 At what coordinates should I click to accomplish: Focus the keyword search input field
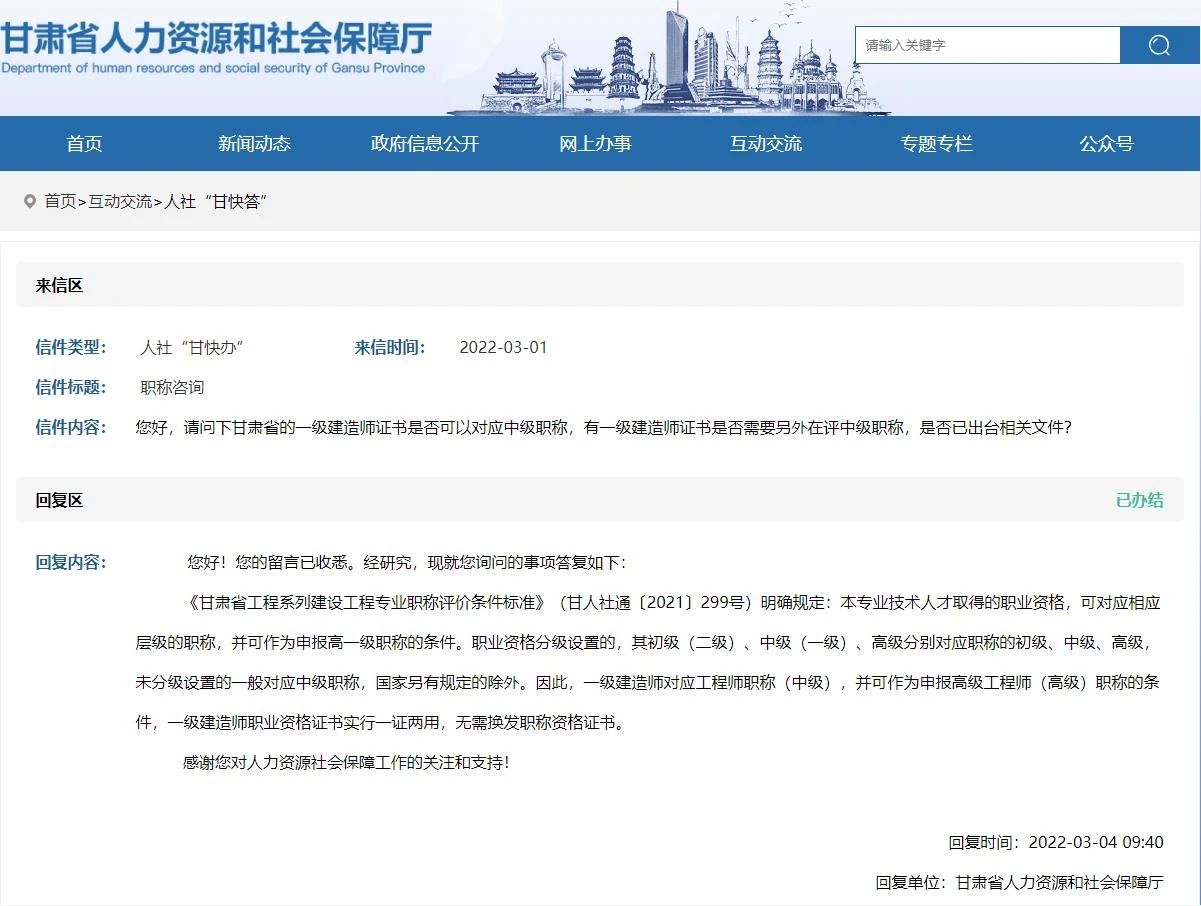[x=987, y=45]
